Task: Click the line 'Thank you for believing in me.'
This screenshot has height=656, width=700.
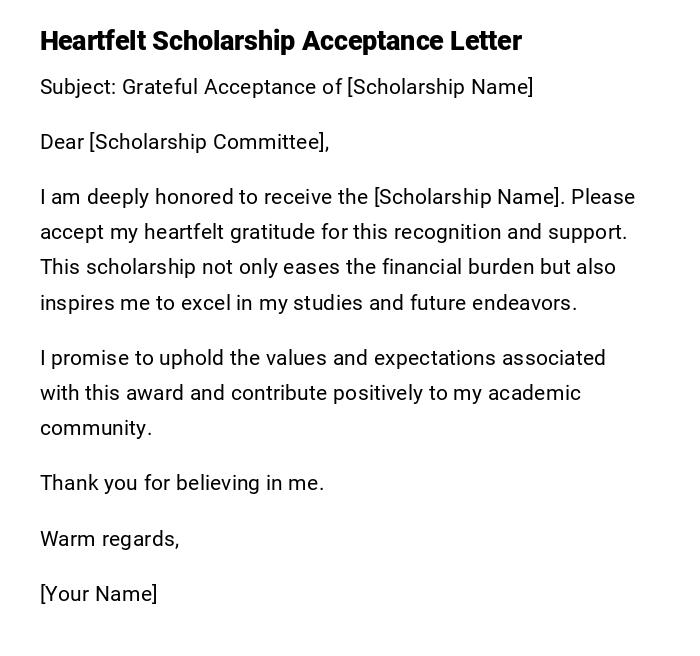Action: (x=182, y=483)
